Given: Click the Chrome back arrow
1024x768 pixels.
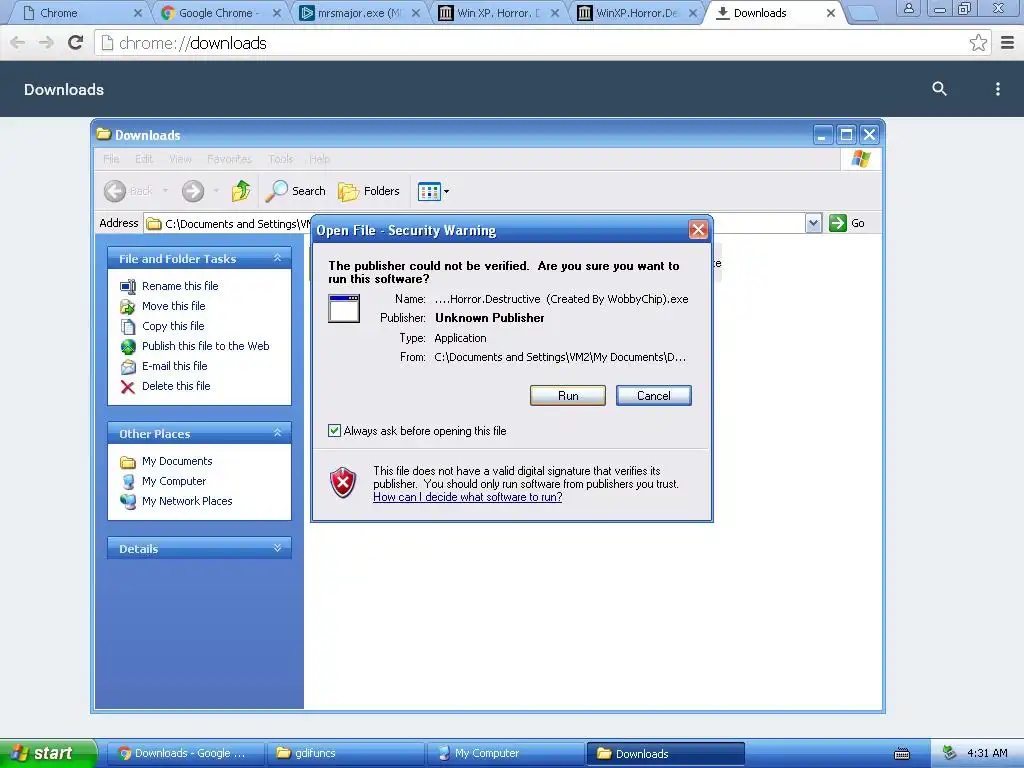Looking at the screenshot, I should click(x=18, y=43).
